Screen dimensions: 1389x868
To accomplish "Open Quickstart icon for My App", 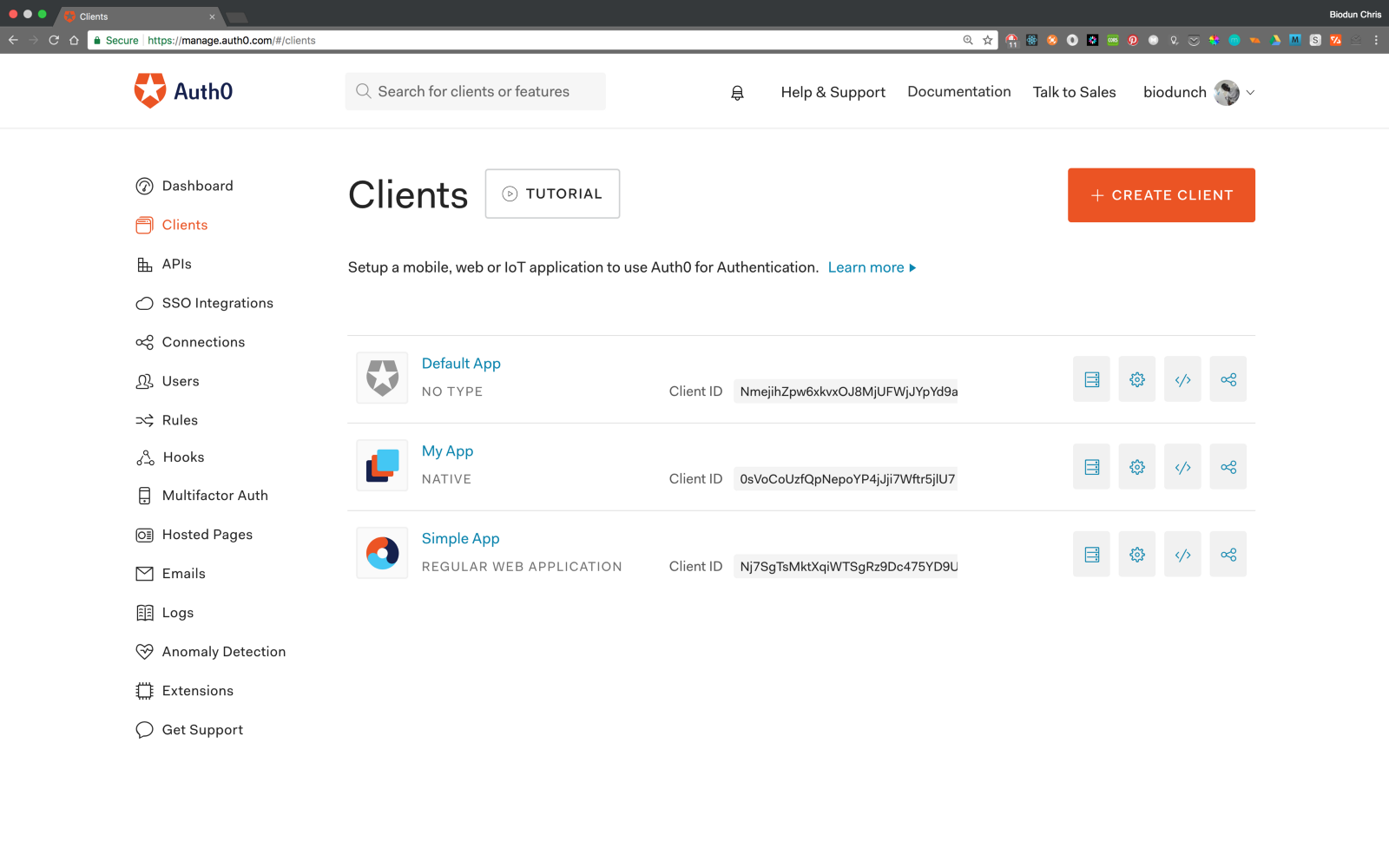I will tap(1091, 467).
